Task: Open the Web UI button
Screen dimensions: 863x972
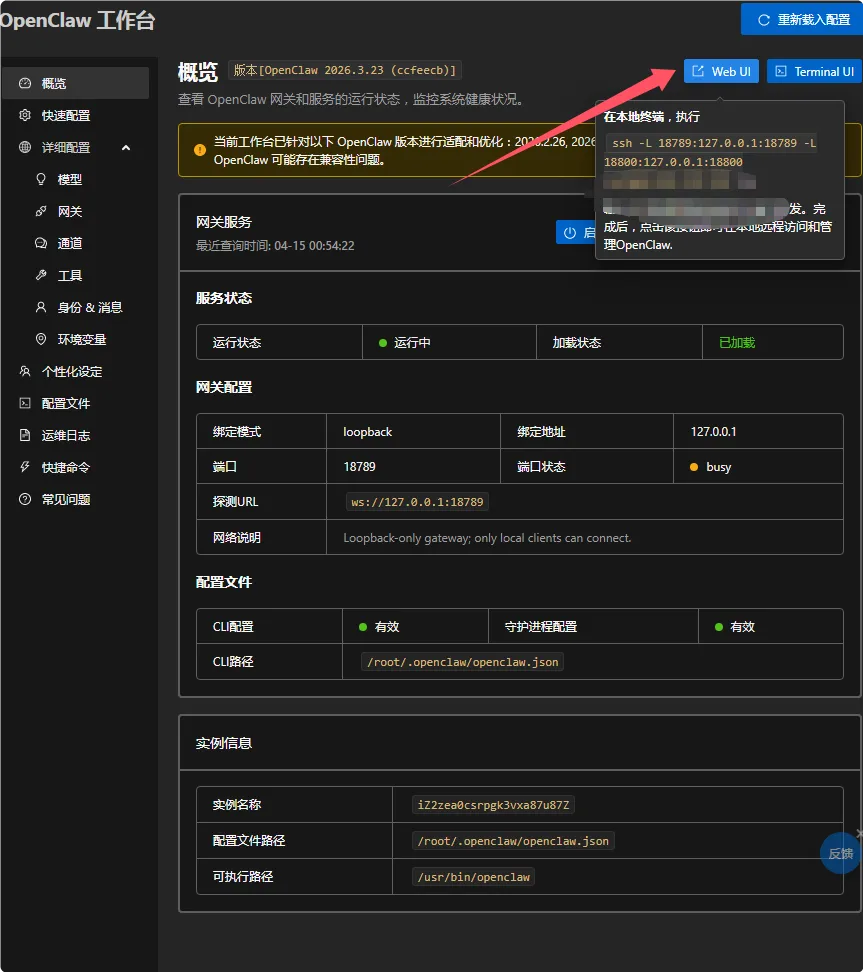Action: pyautogui.click(x=721, y=71)
